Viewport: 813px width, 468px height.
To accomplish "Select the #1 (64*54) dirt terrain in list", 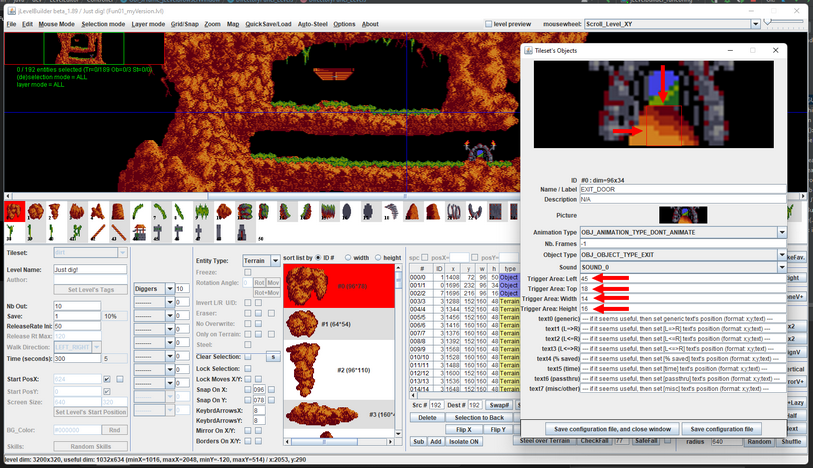I will (x=340, y=324).
